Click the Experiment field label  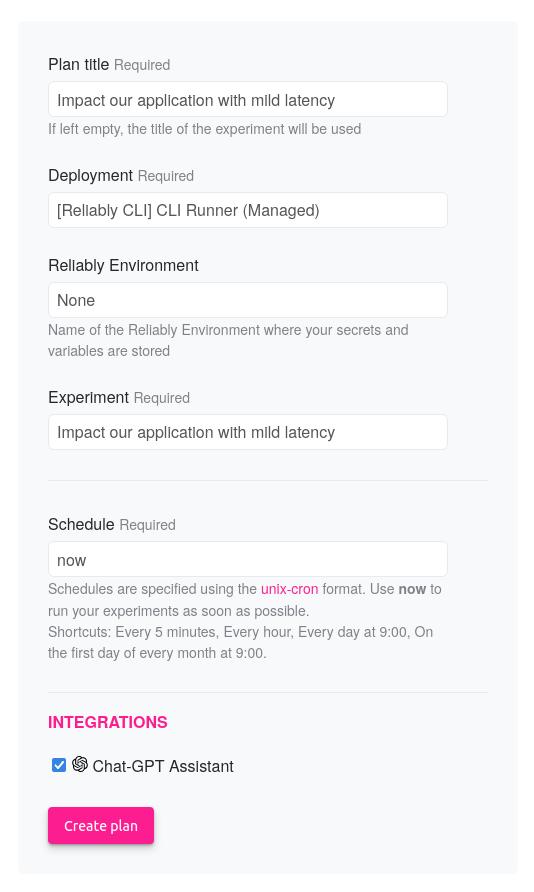(89, 397)
